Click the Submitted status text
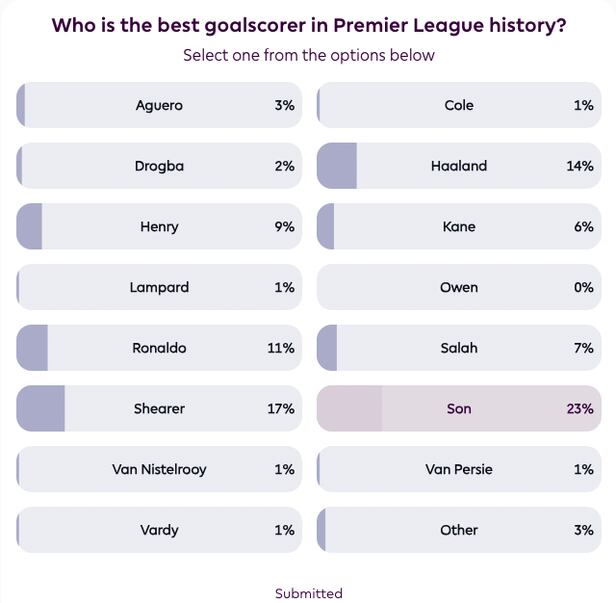Image resolution: width=616 pixels, height=603 pixels. pyautogui.click(x=309, y=593)
